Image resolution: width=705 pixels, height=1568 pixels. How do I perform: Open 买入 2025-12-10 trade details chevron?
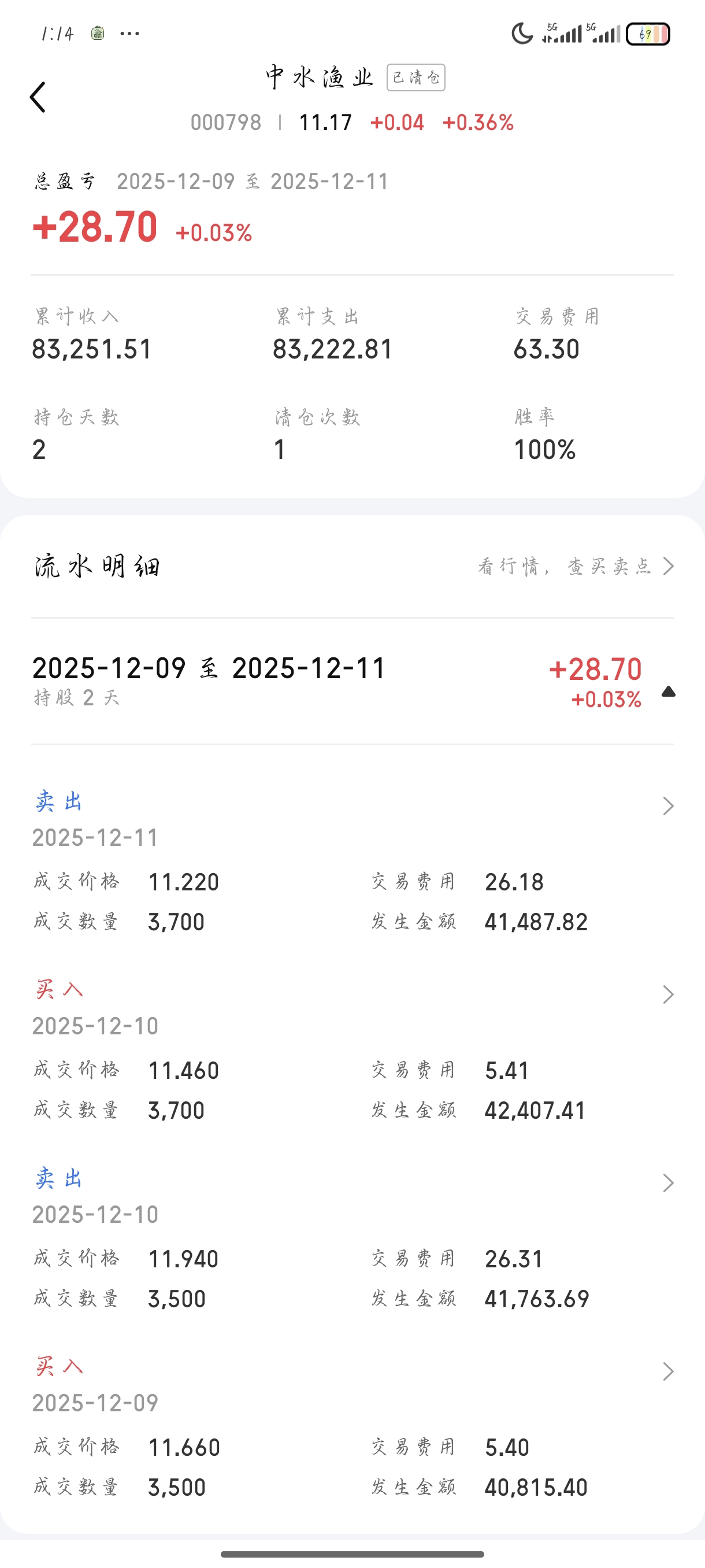pos(668,994)
